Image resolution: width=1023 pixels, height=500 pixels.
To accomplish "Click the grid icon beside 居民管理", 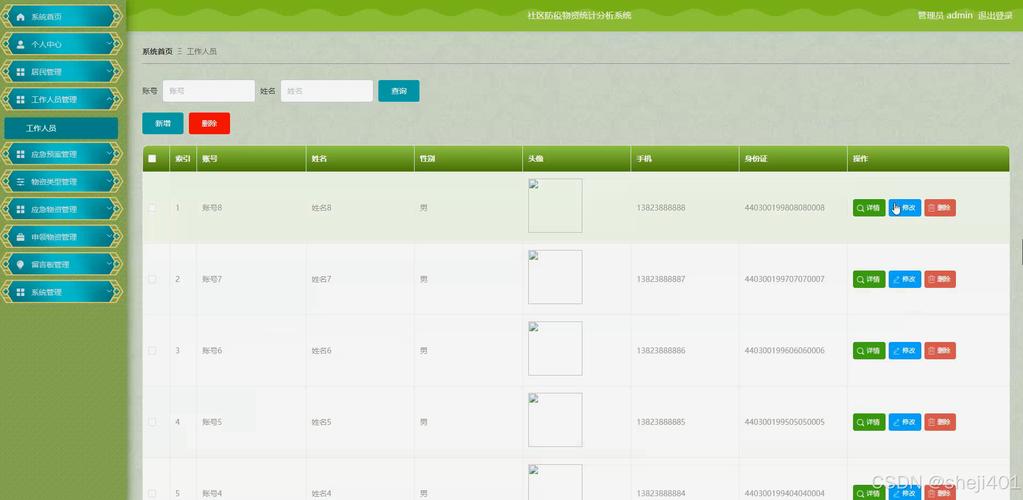I will [20, 72].
